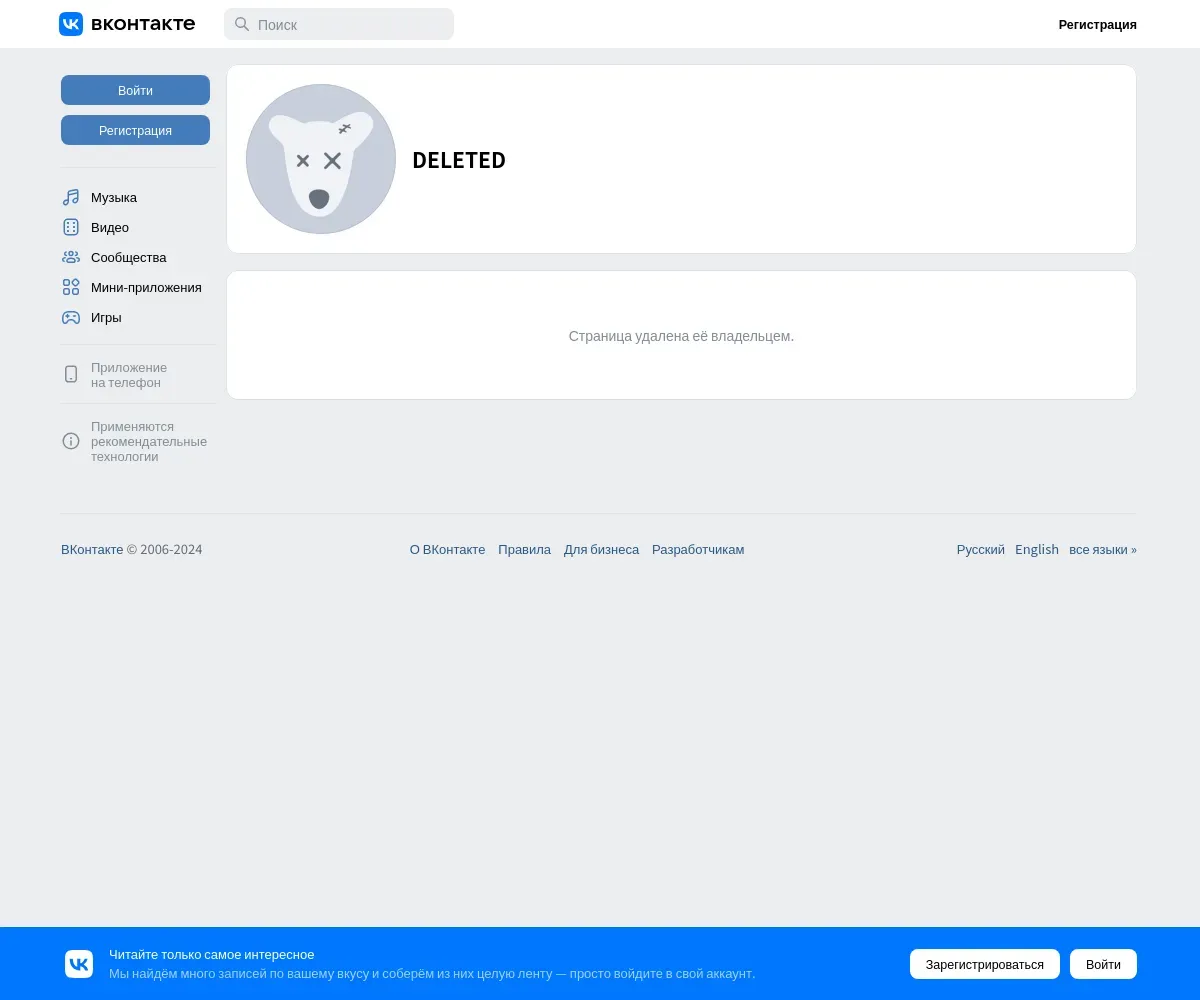Open the О ВКонтакте footer link
Screen dimensions: 1200x1000
tap(447, 549)
